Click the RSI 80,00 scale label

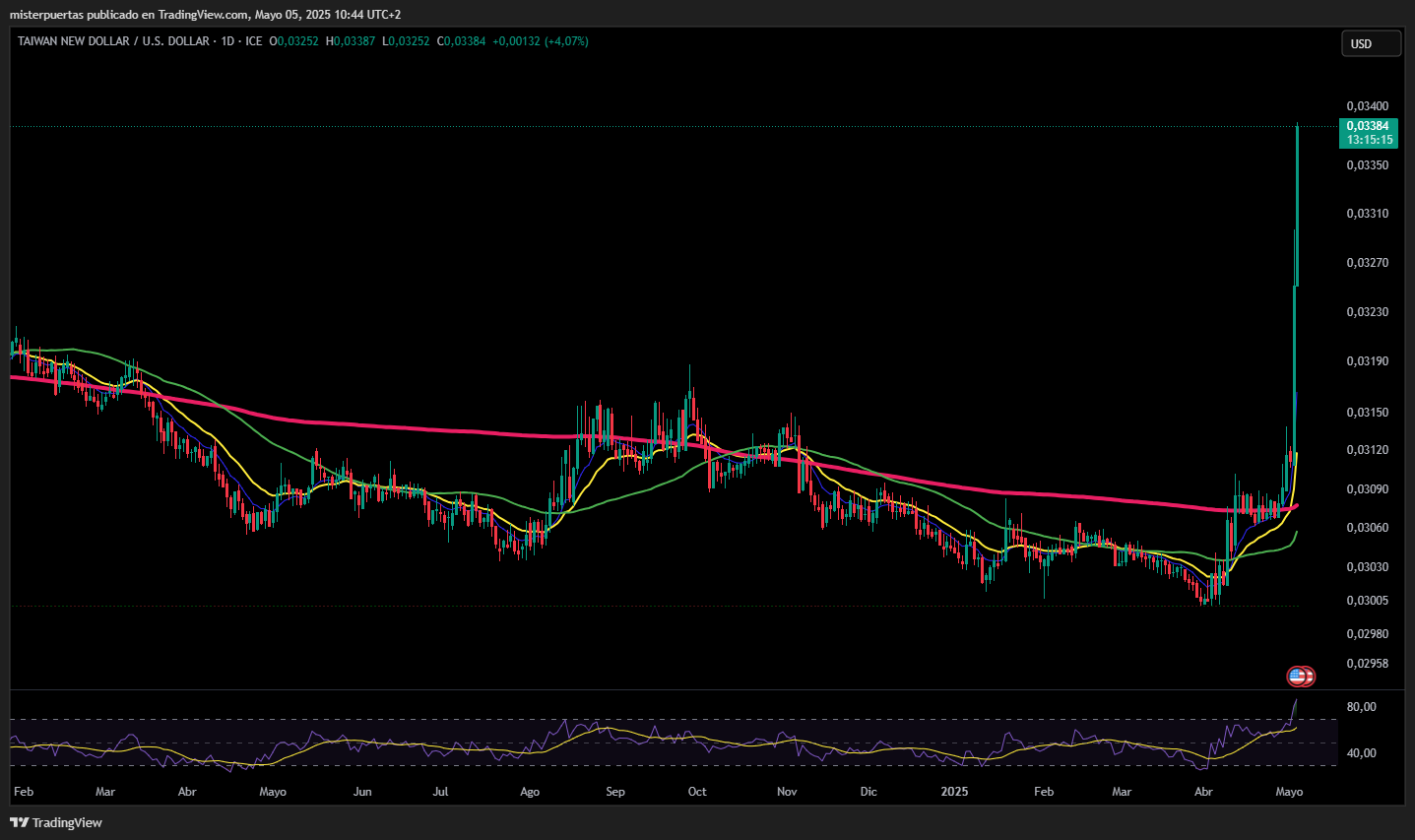click(x=1361, y=707)
